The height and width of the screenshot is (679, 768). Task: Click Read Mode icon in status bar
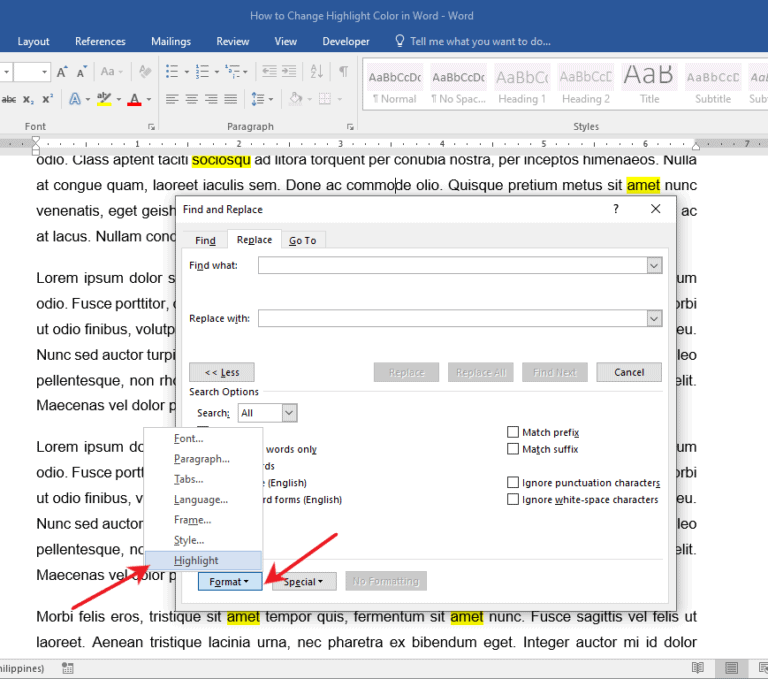(697, 668)
